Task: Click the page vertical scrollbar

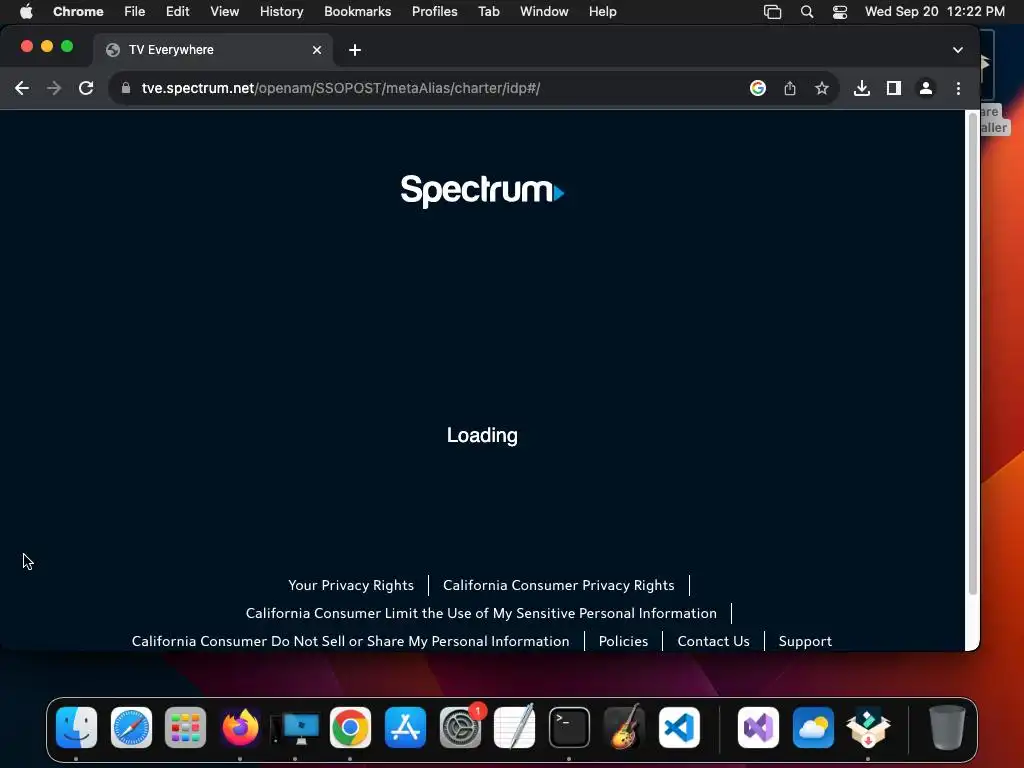Action: click(972, 353)
